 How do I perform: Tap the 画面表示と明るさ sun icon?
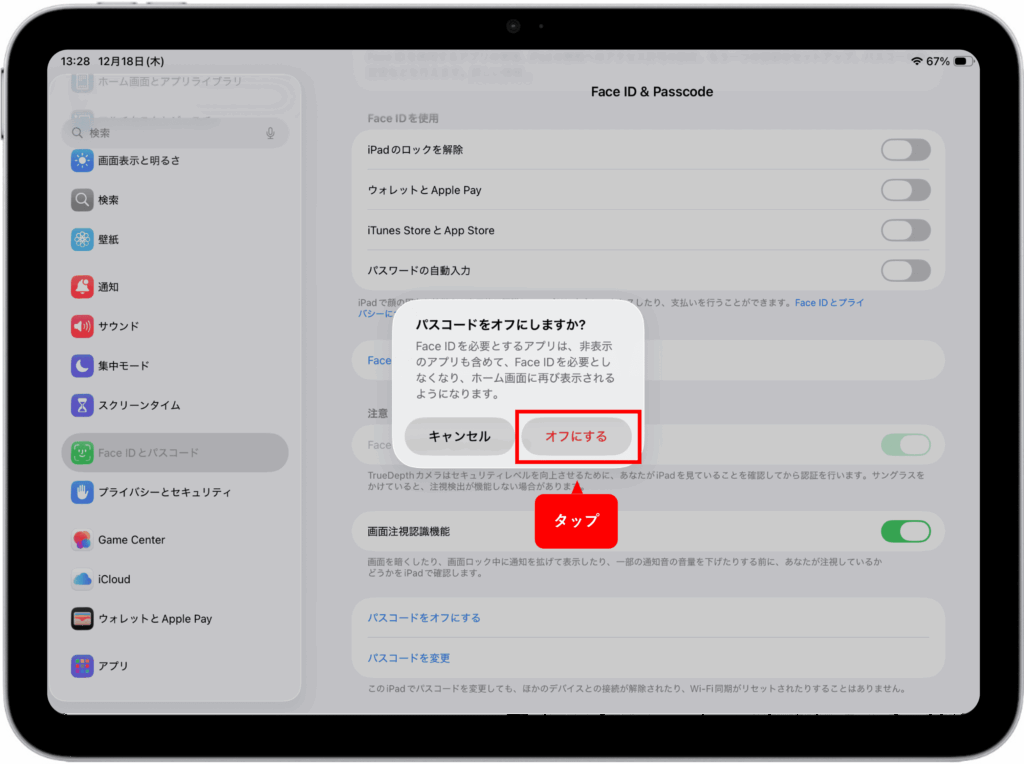pos(82,160)
